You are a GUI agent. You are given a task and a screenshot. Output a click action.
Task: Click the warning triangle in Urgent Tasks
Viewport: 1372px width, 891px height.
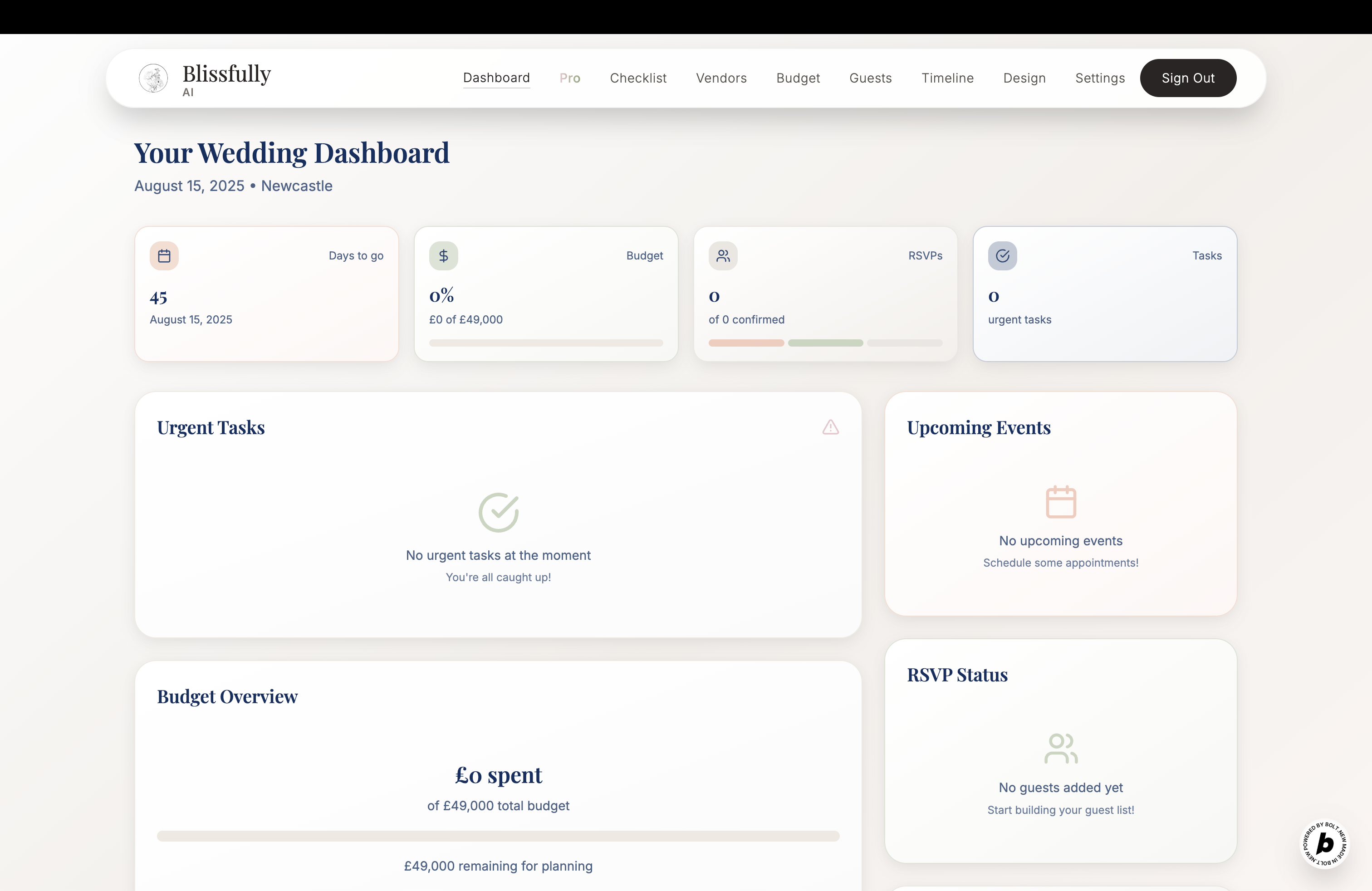coord(830,427)
